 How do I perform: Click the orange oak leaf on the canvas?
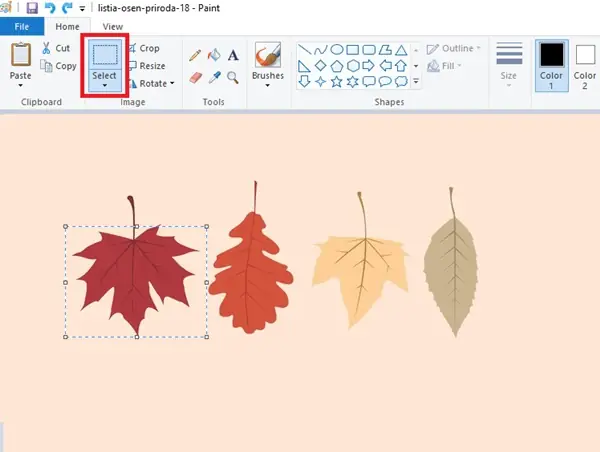251,272
